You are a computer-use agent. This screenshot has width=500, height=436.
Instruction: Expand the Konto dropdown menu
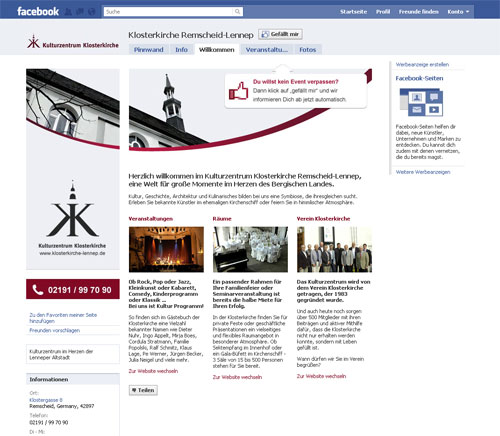[x=458, y=12]
